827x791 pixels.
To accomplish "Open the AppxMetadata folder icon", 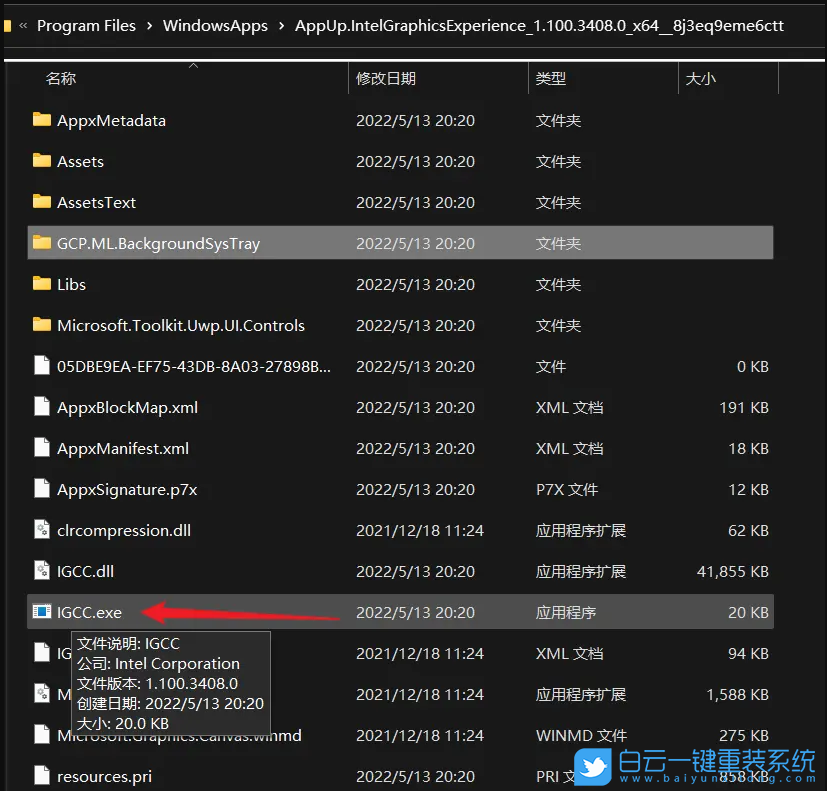I will pos(41,120).
